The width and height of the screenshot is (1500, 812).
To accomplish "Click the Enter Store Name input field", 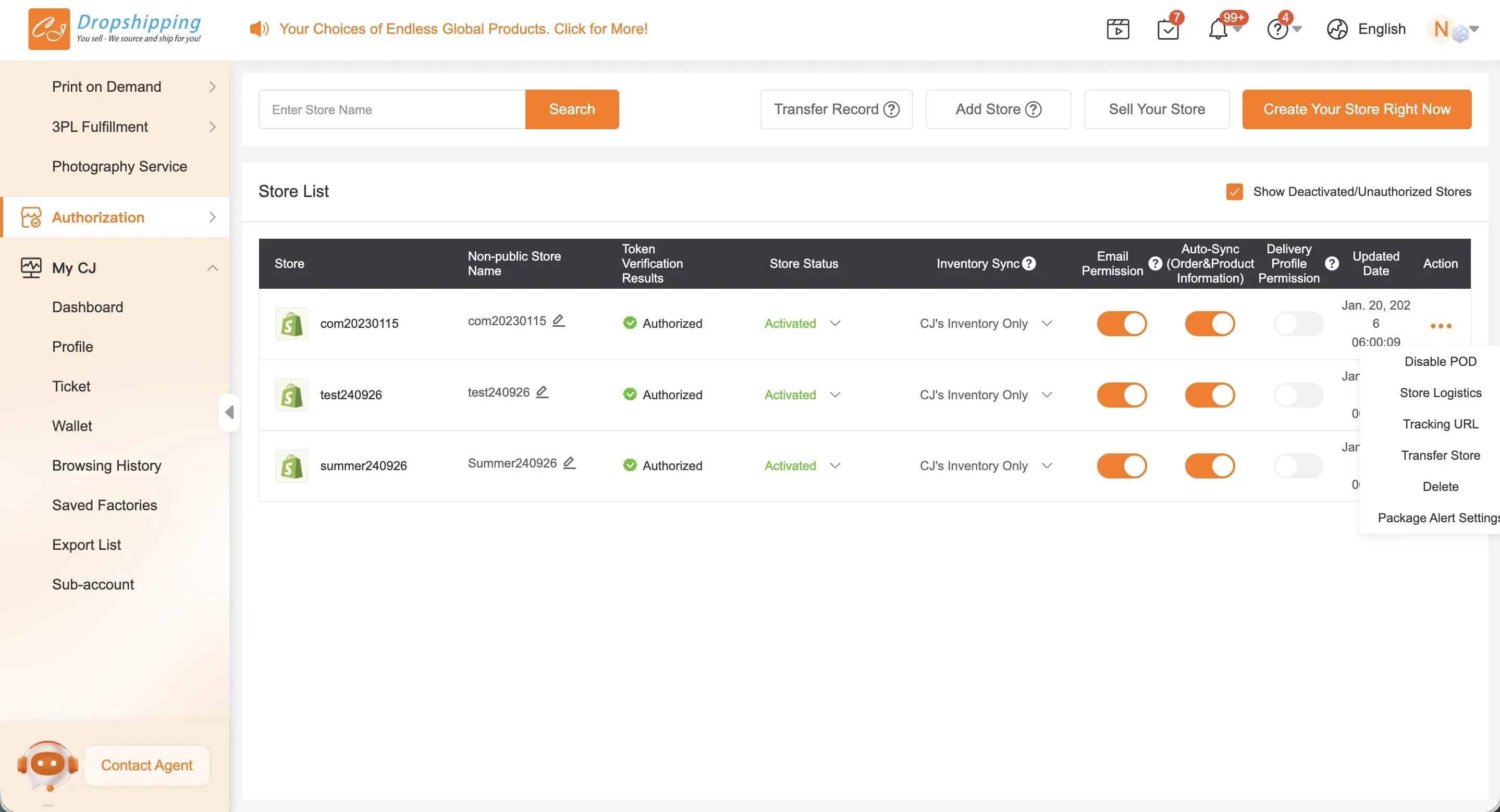I will 392,109.
